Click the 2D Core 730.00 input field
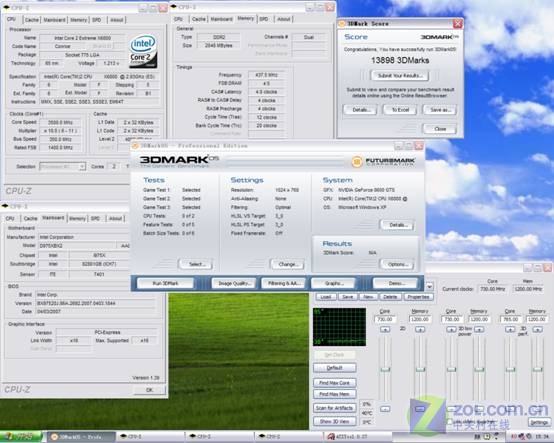Image resolution: width=554 pixels, height=443 pixels. click(x=385, y=319)
